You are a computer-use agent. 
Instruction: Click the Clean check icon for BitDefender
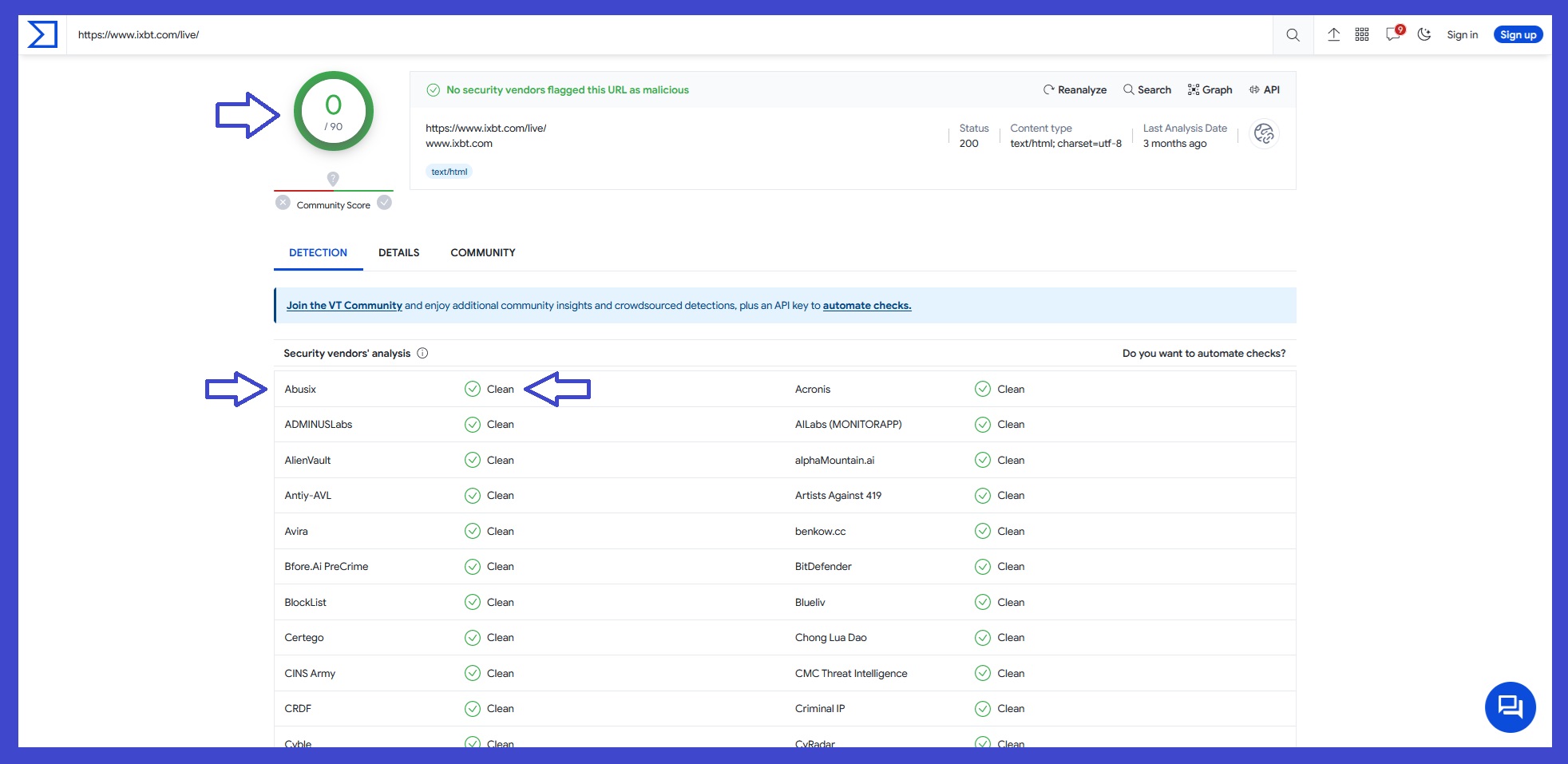click(983, 566)
